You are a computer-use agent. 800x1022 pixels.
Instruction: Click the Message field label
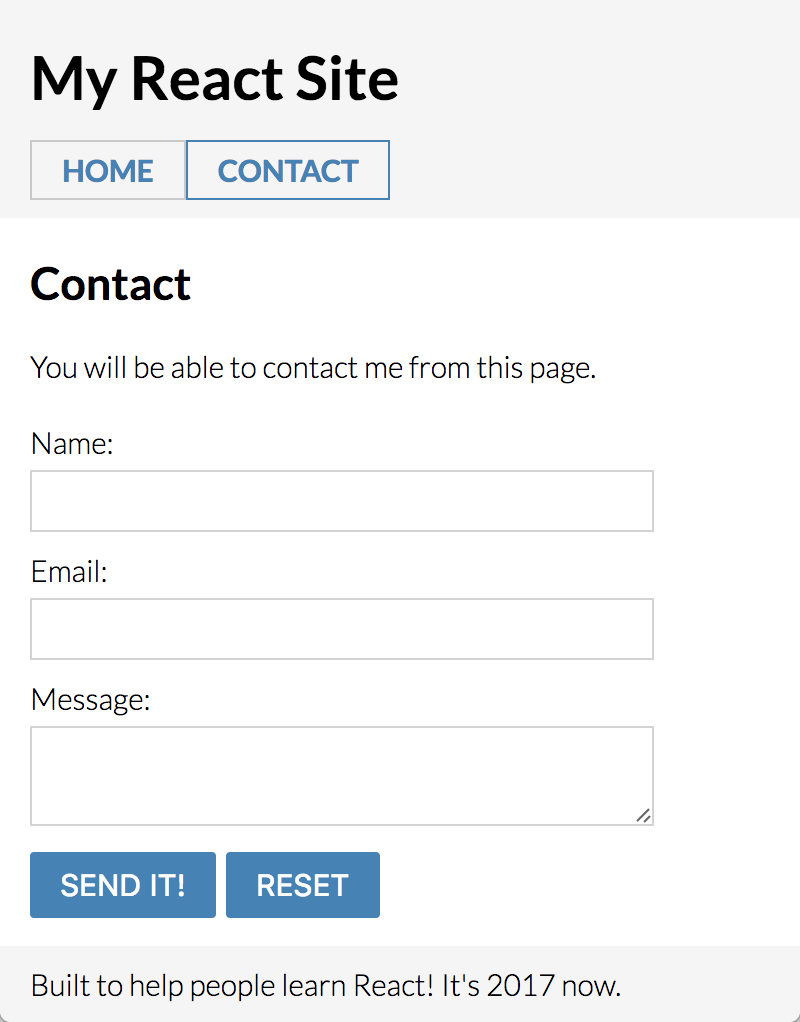pos(91,700)
